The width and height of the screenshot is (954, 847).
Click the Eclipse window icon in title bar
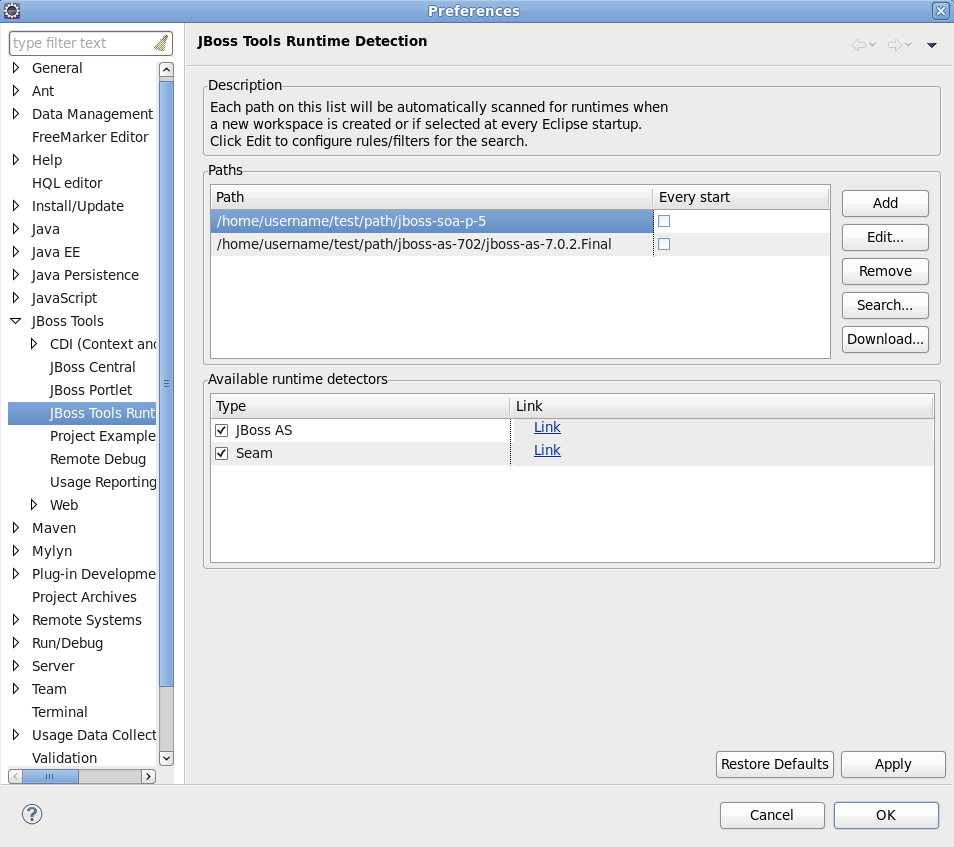pos(12,10)
